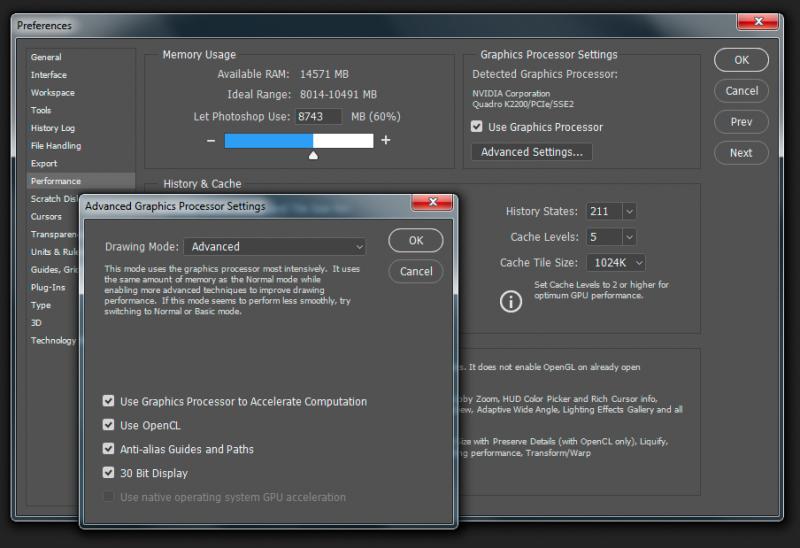Uncheck Use Graphics Processor to Accelerate Computation

tap(108, 401)
